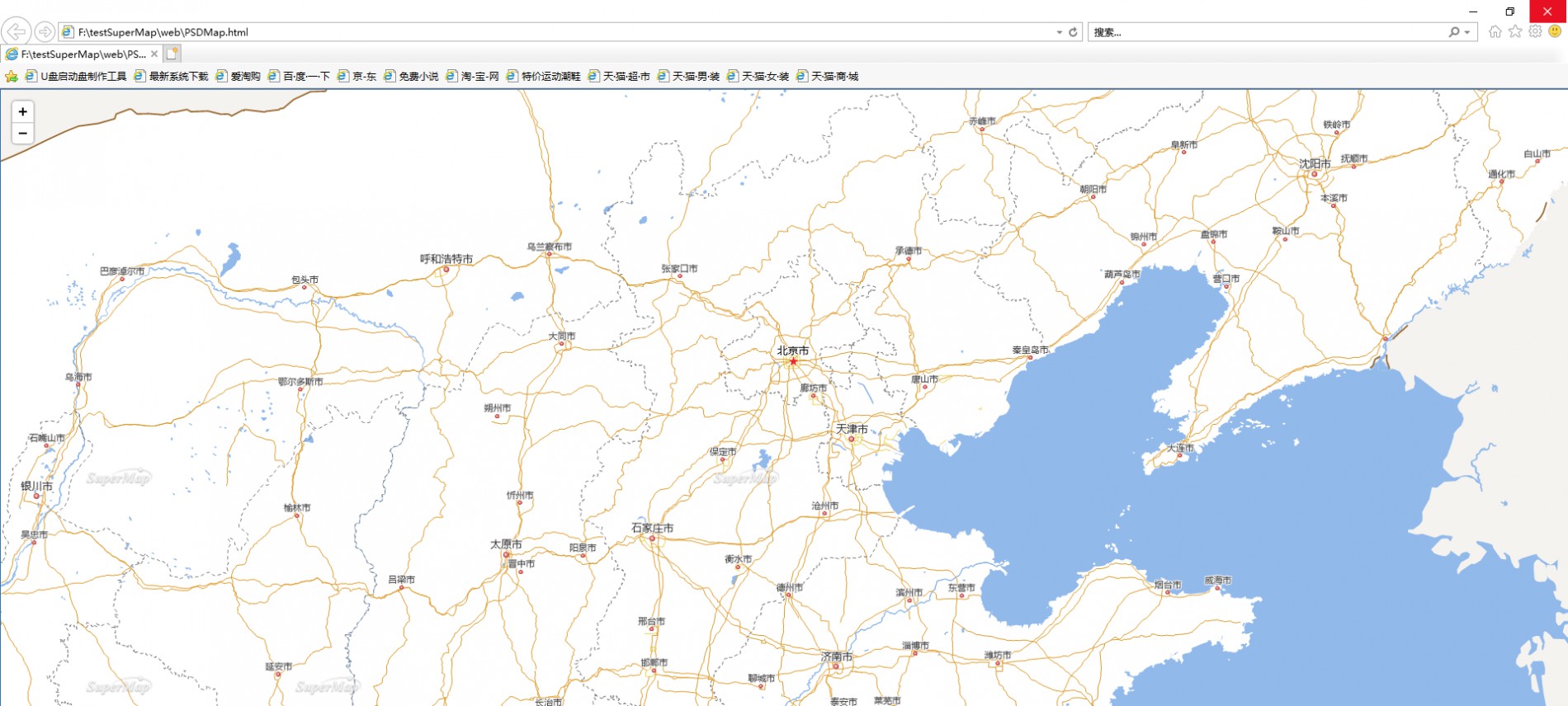Click the 朔州市 label on the map
This screenshot has height=706, width=1568.
(497, 408)
